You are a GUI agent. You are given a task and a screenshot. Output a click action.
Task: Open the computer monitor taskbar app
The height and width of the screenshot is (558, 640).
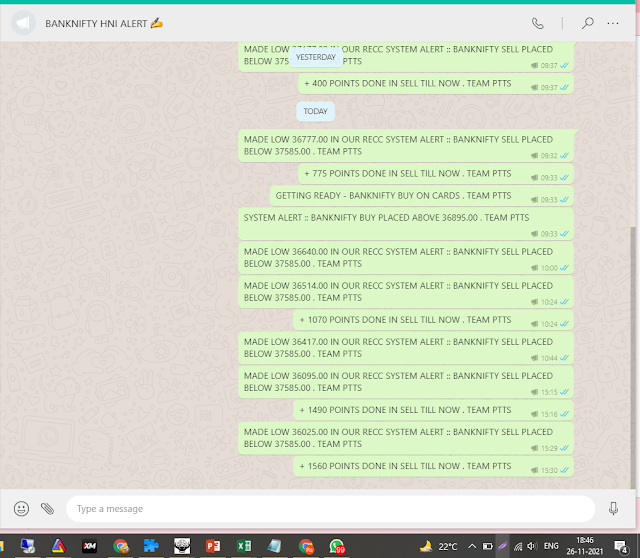tap(28, 546)
